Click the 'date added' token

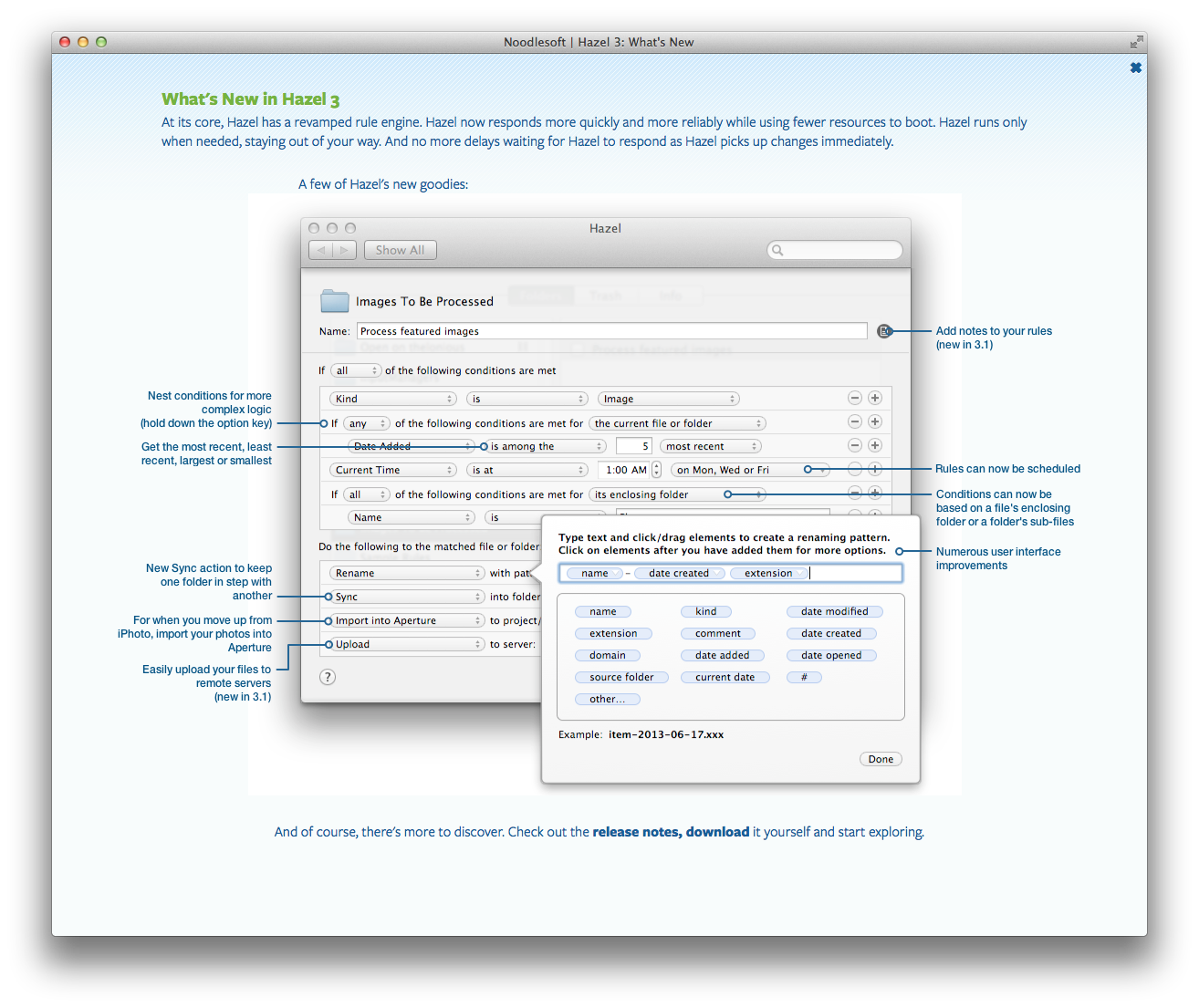(x=723, y=655)
